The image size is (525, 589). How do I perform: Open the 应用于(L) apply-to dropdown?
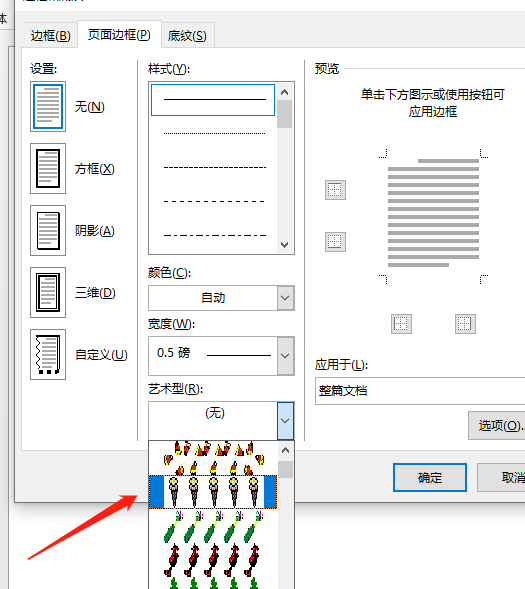420,391
